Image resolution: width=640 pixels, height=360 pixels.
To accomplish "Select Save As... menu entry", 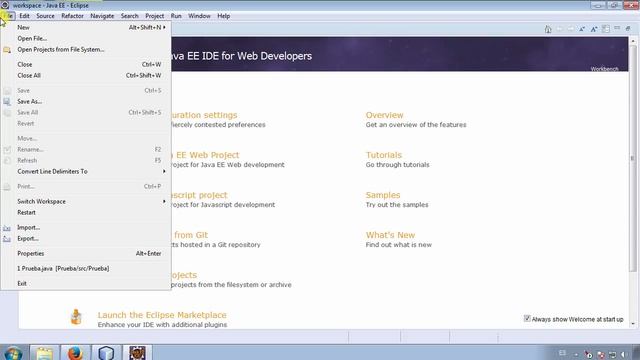I will (x=86, y=101).
